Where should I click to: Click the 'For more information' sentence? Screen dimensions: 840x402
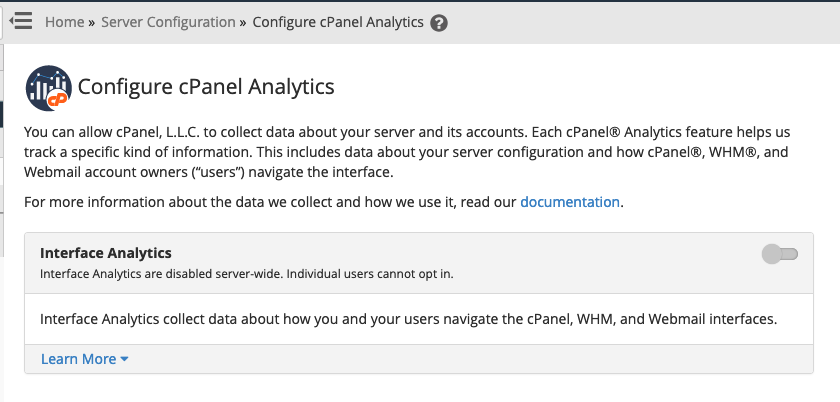tap(270, 201)
